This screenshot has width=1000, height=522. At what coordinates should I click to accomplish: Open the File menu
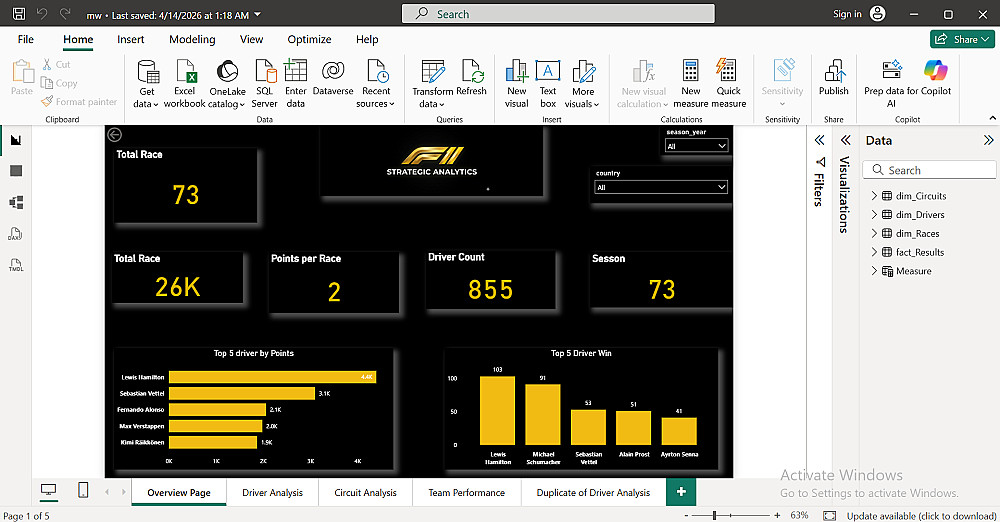[26, 39]
